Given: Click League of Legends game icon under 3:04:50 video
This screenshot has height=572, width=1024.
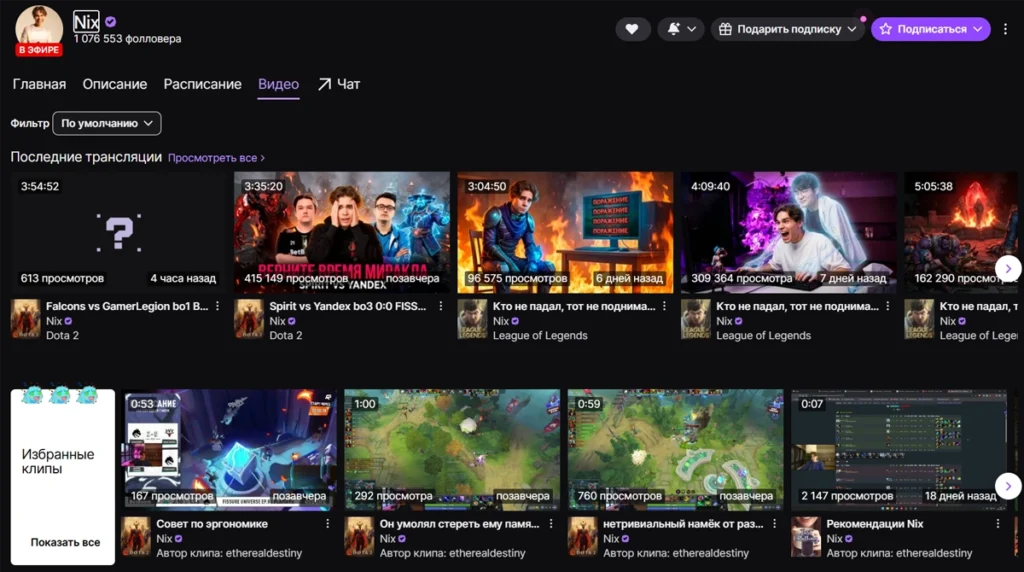Looking at the screenshot, I should [x=472, y=319].
